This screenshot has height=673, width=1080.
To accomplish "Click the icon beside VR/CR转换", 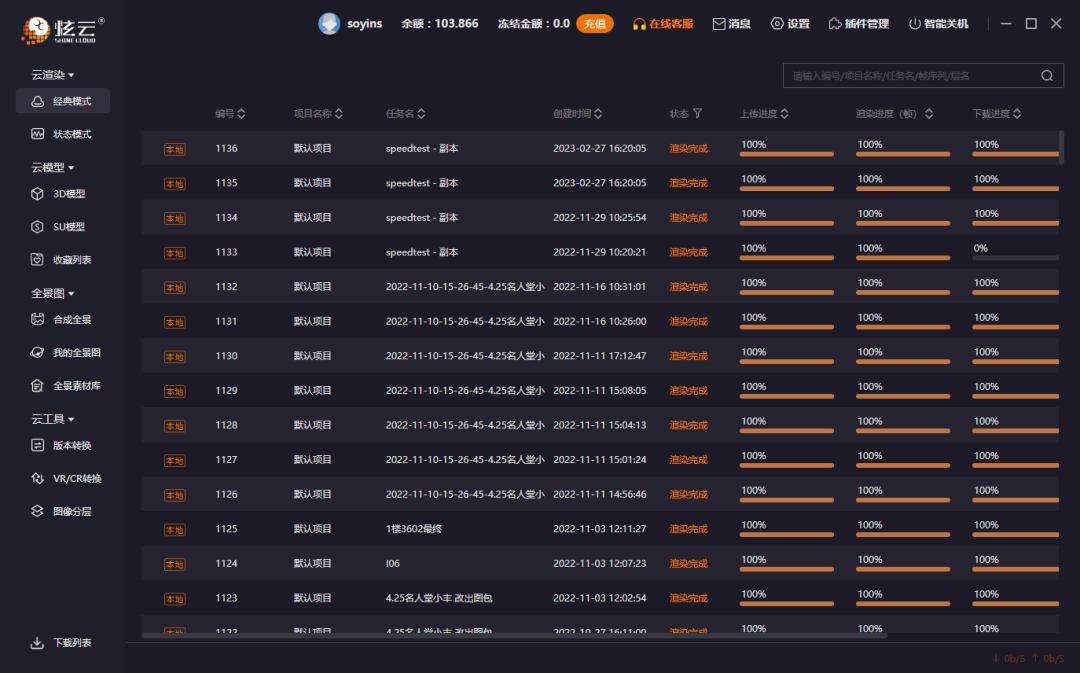I will click(x=37, y=478).
